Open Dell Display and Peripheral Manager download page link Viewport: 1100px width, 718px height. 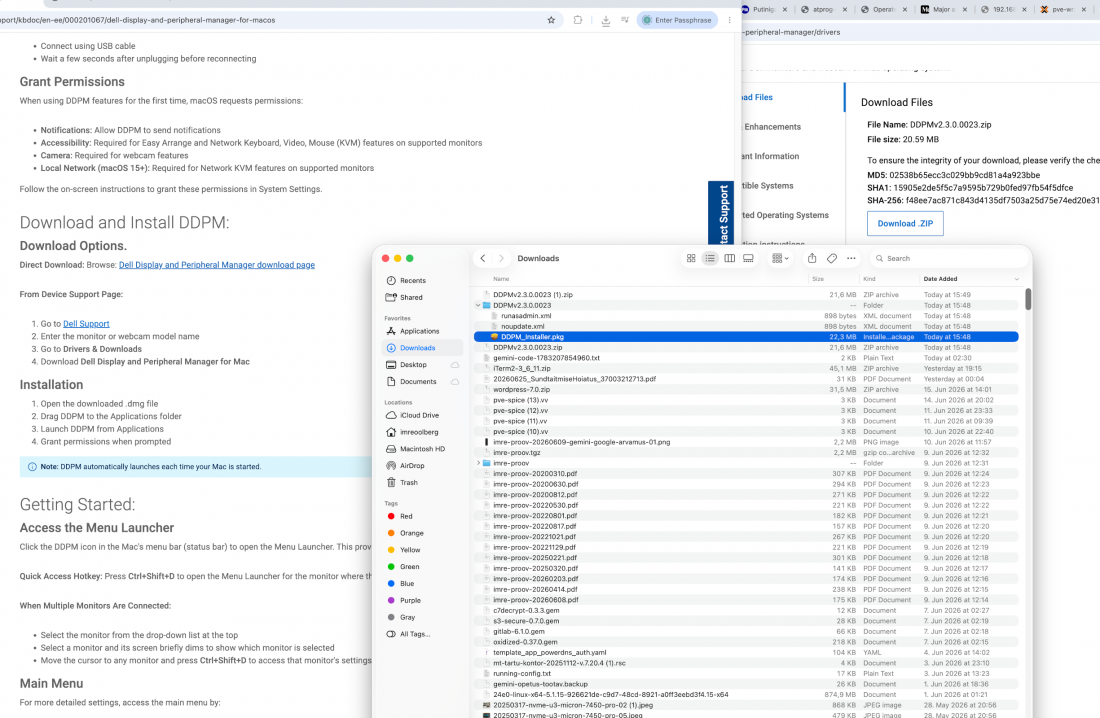click(217, 265)
